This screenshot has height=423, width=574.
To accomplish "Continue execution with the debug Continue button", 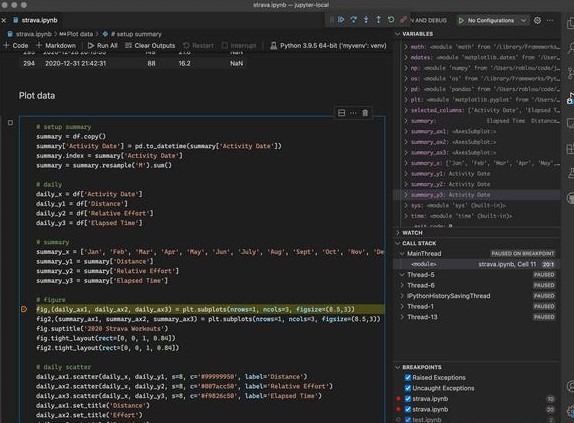I will pos(341,20).
